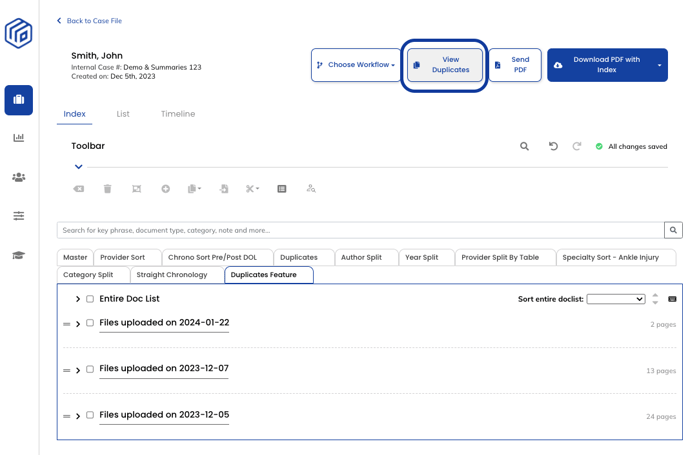
Task: Collapse the Toolbar section chevron
Action: pyautogui.click(x=79, y=167)
